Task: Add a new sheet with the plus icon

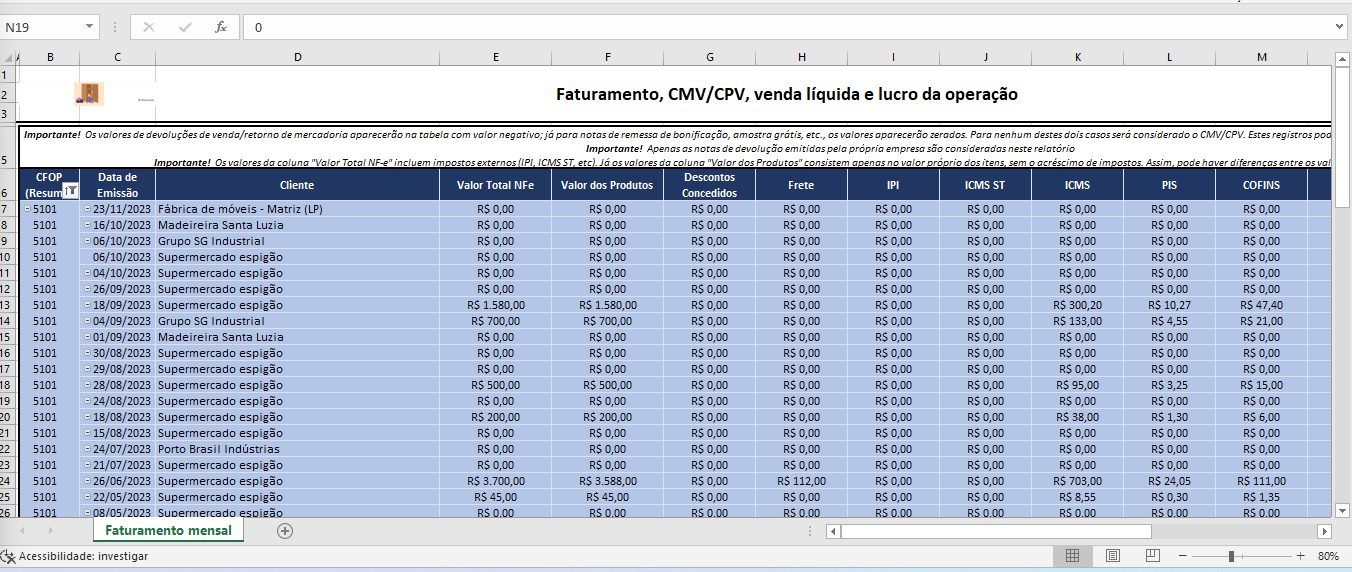Action: click(285, 531)
